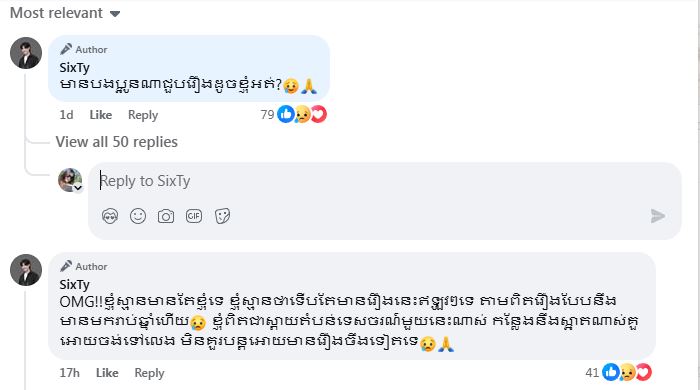Reply to the 17h SixTy comment
The image size is (700, 390).
(x=149, y=373)
